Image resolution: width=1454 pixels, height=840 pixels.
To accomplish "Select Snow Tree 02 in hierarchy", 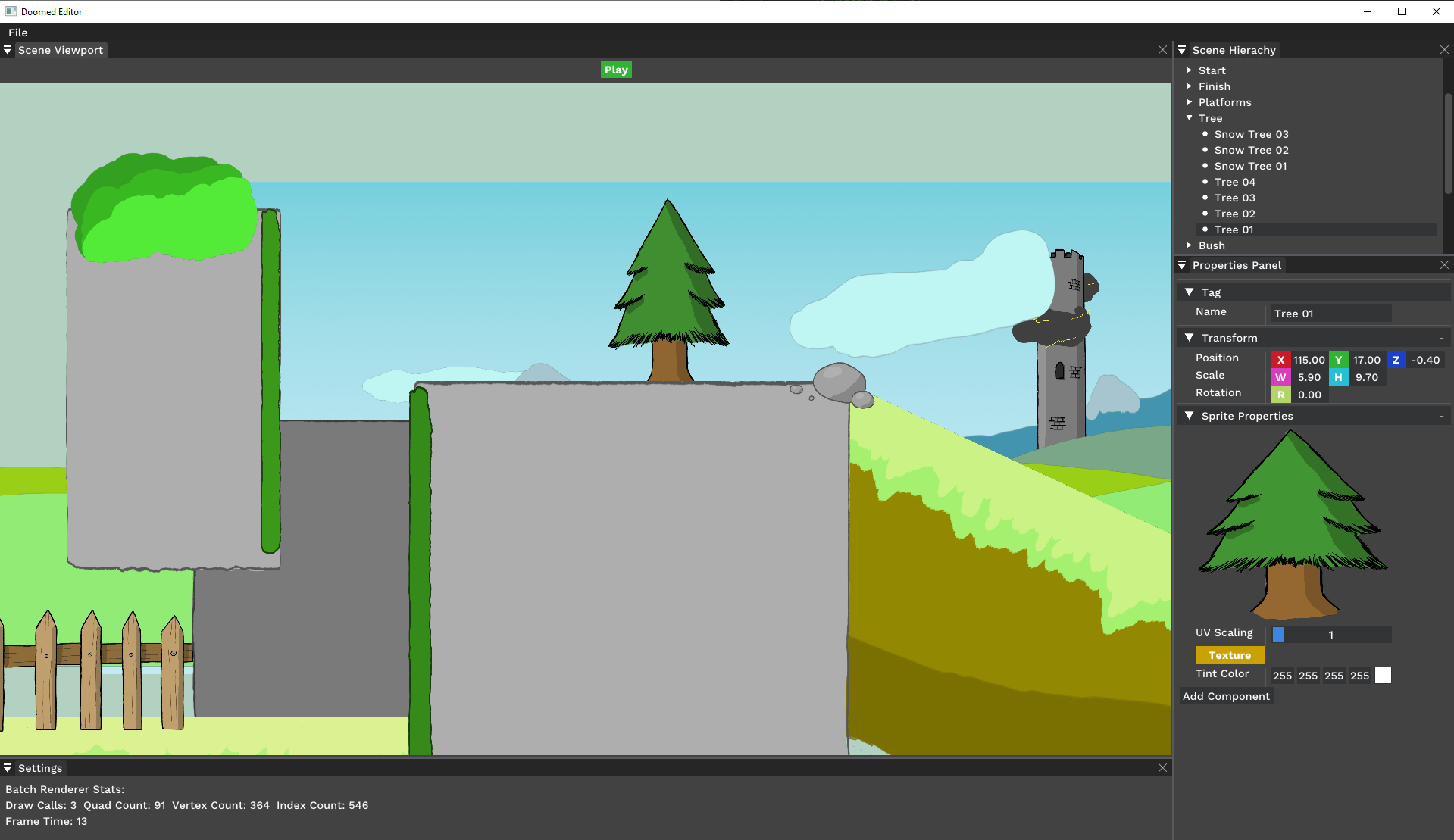I will 1251,150.
